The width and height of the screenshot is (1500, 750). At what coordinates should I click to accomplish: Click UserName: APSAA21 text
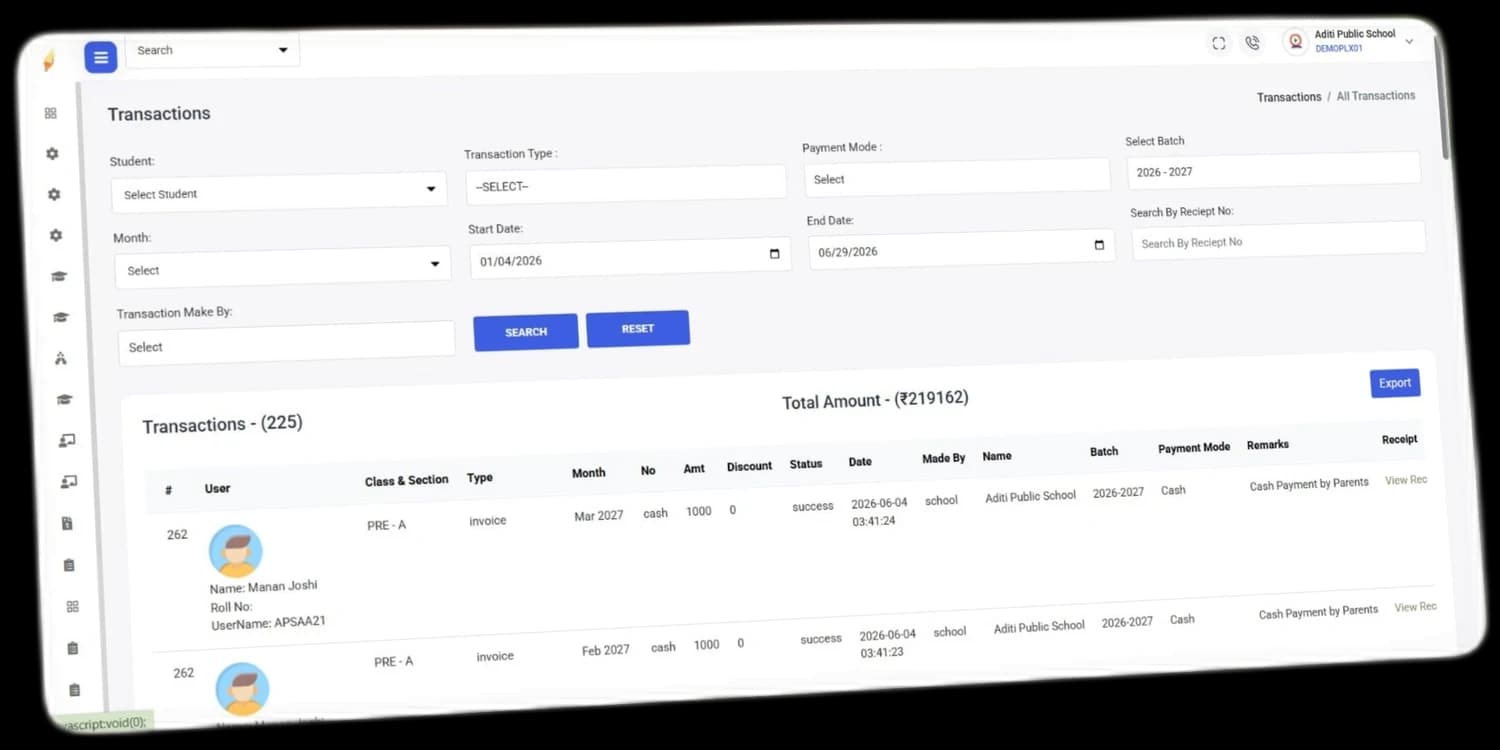(x=269, y=622)
